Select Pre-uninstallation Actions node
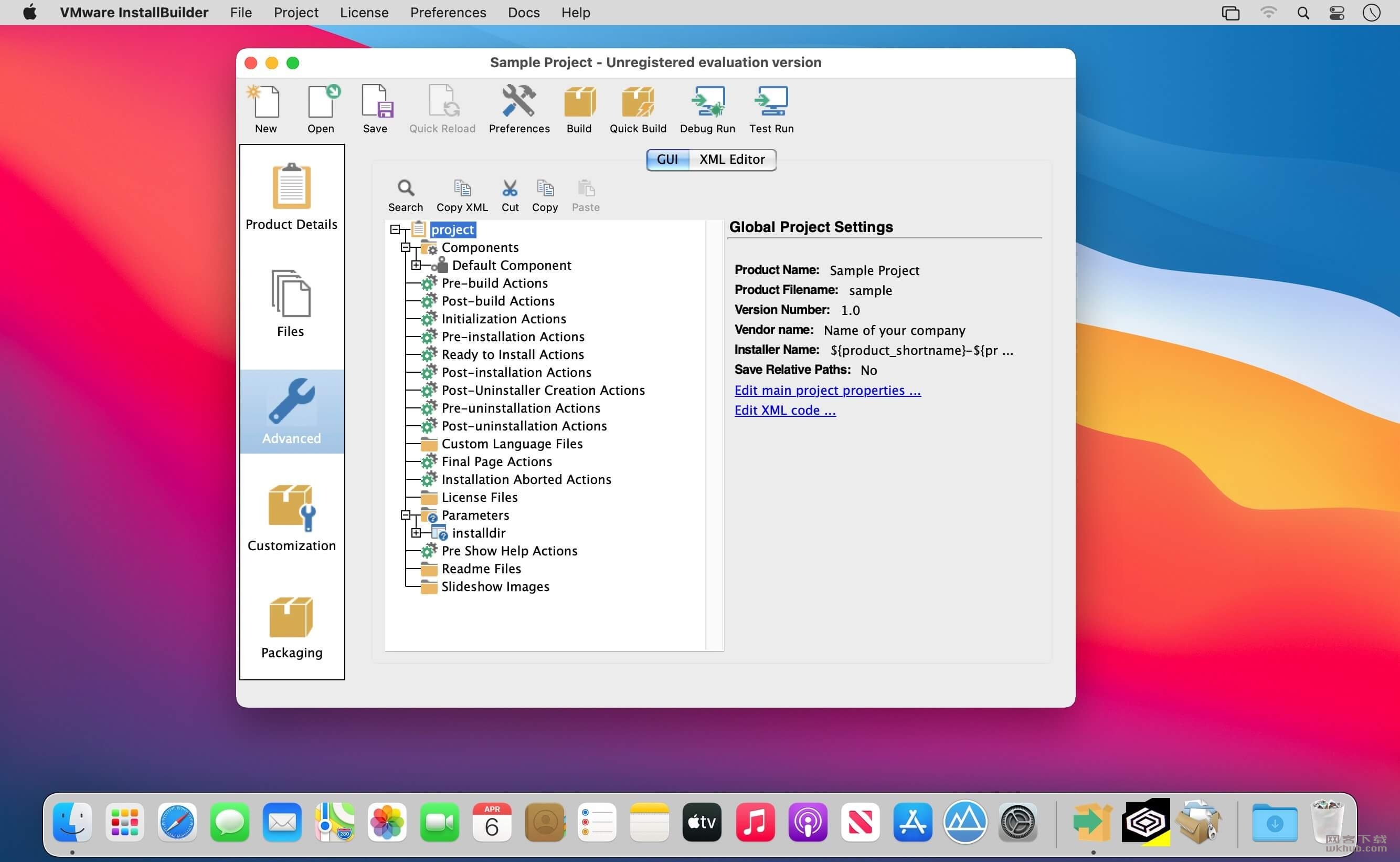The image size is (1400, 862). tap(521, 407)
